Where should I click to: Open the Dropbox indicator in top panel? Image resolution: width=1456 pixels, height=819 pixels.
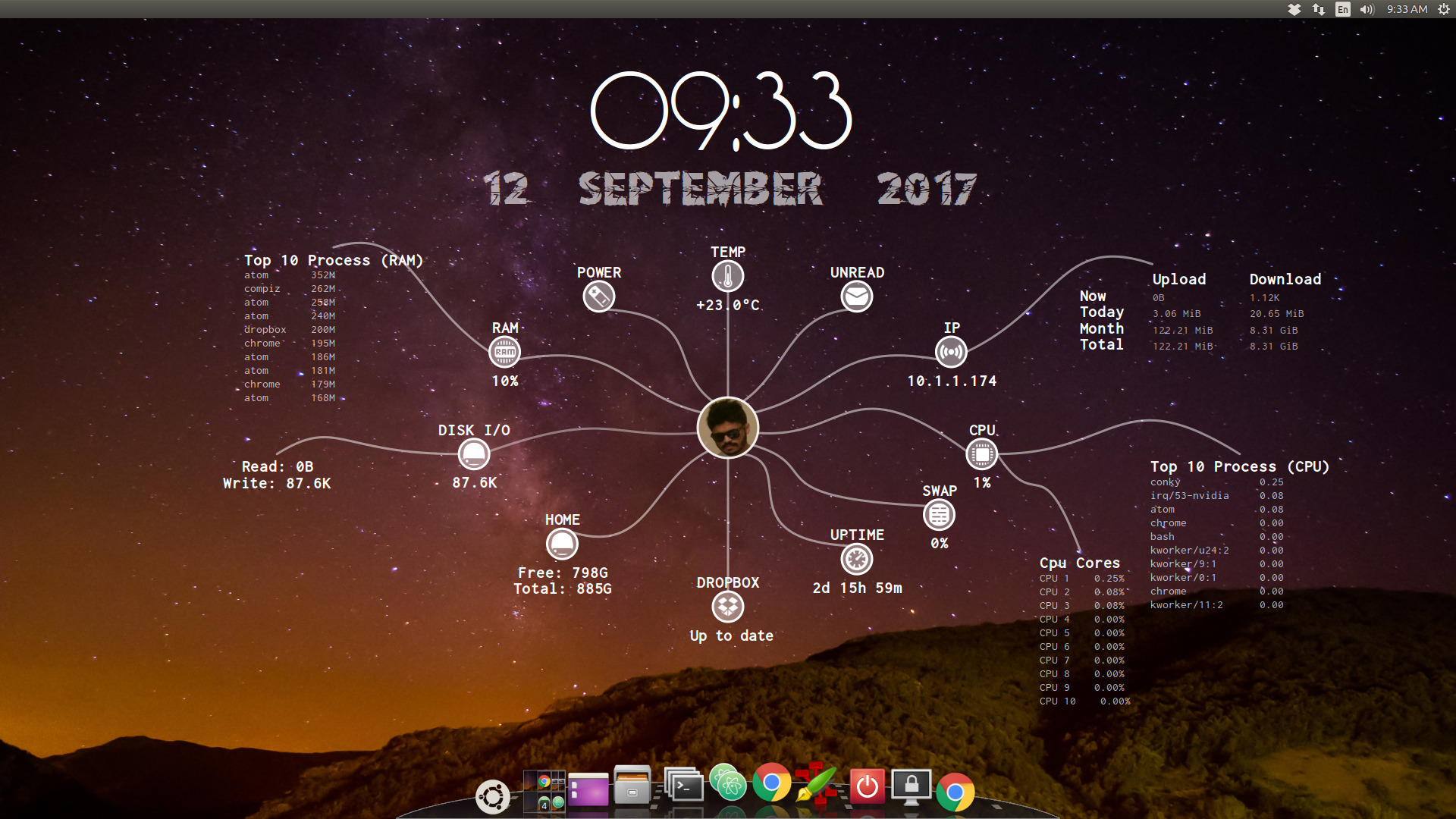(1294, 9)
